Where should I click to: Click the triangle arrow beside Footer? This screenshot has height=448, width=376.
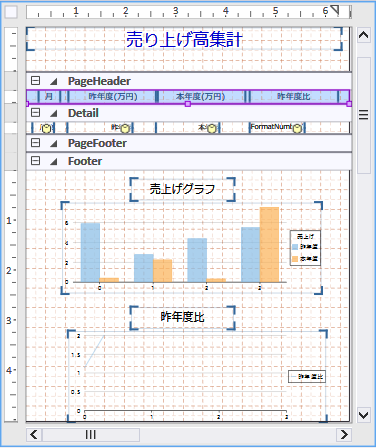pos(53,161)
